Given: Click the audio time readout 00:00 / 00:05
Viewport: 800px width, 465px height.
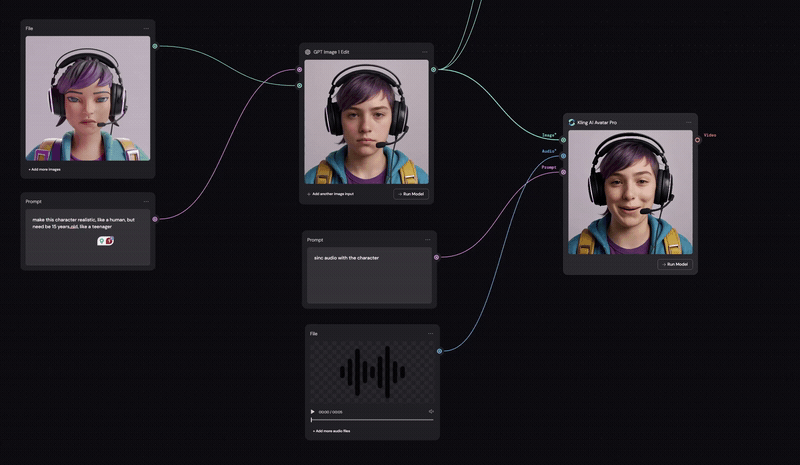Looking at the screenshot, I should click(331, 412).
